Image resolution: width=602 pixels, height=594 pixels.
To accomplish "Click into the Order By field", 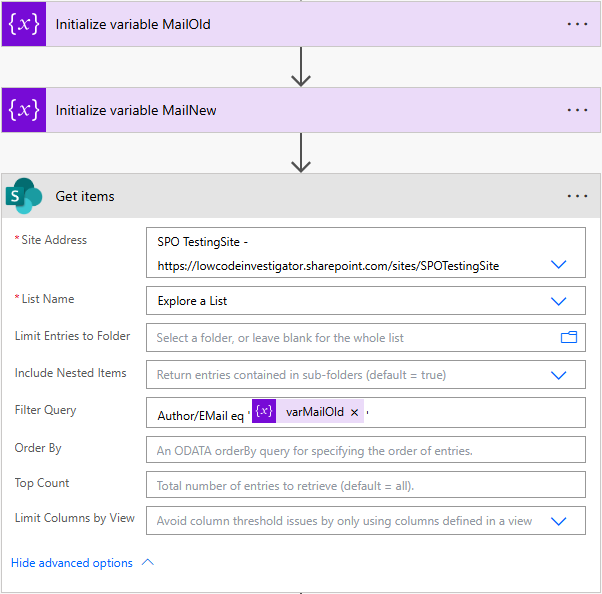I will coord(365,450).
